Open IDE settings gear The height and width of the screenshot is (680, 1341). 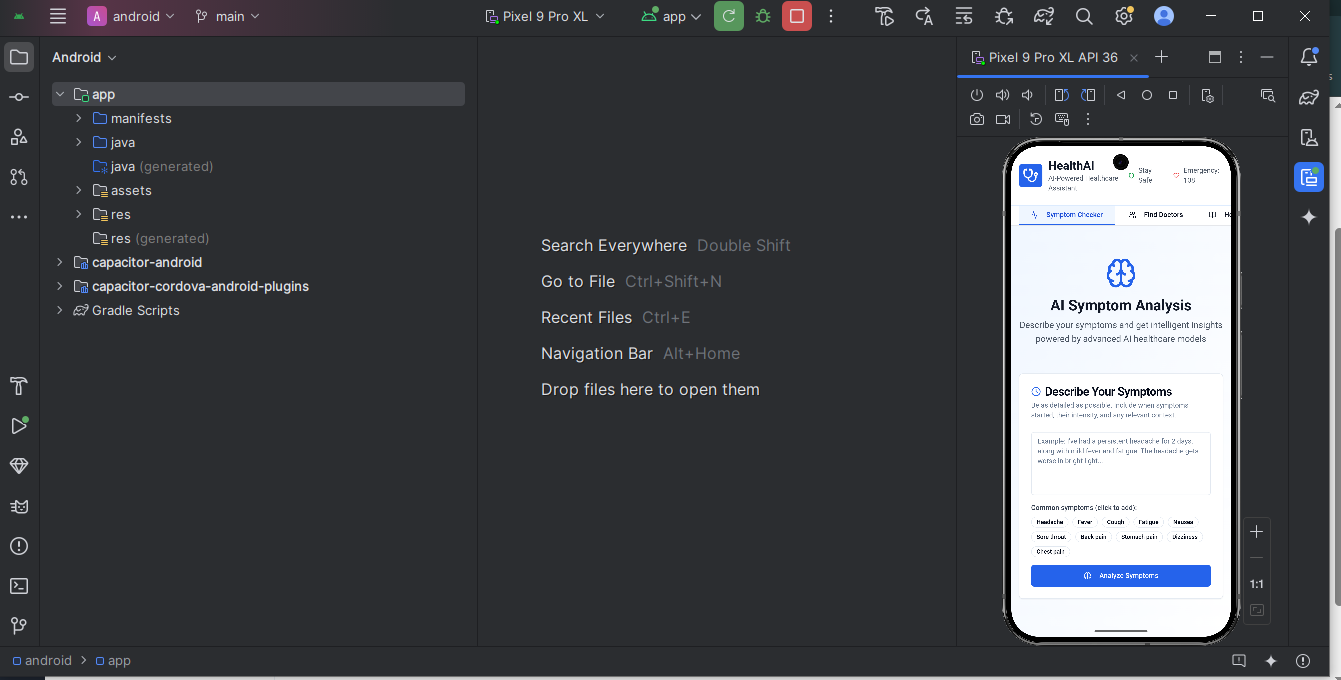click(1124, 16)
